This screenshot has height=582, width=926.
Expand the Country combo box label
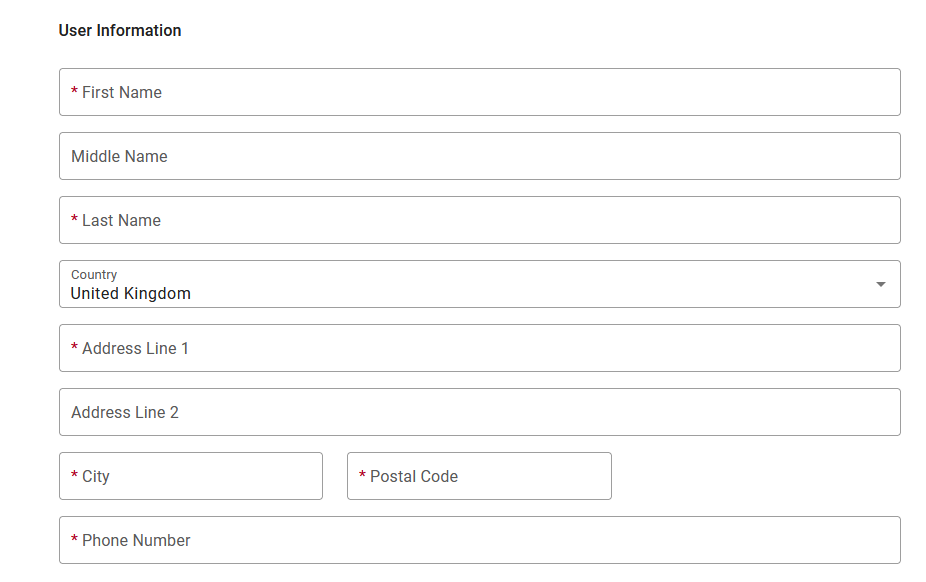tap(94, 274)
